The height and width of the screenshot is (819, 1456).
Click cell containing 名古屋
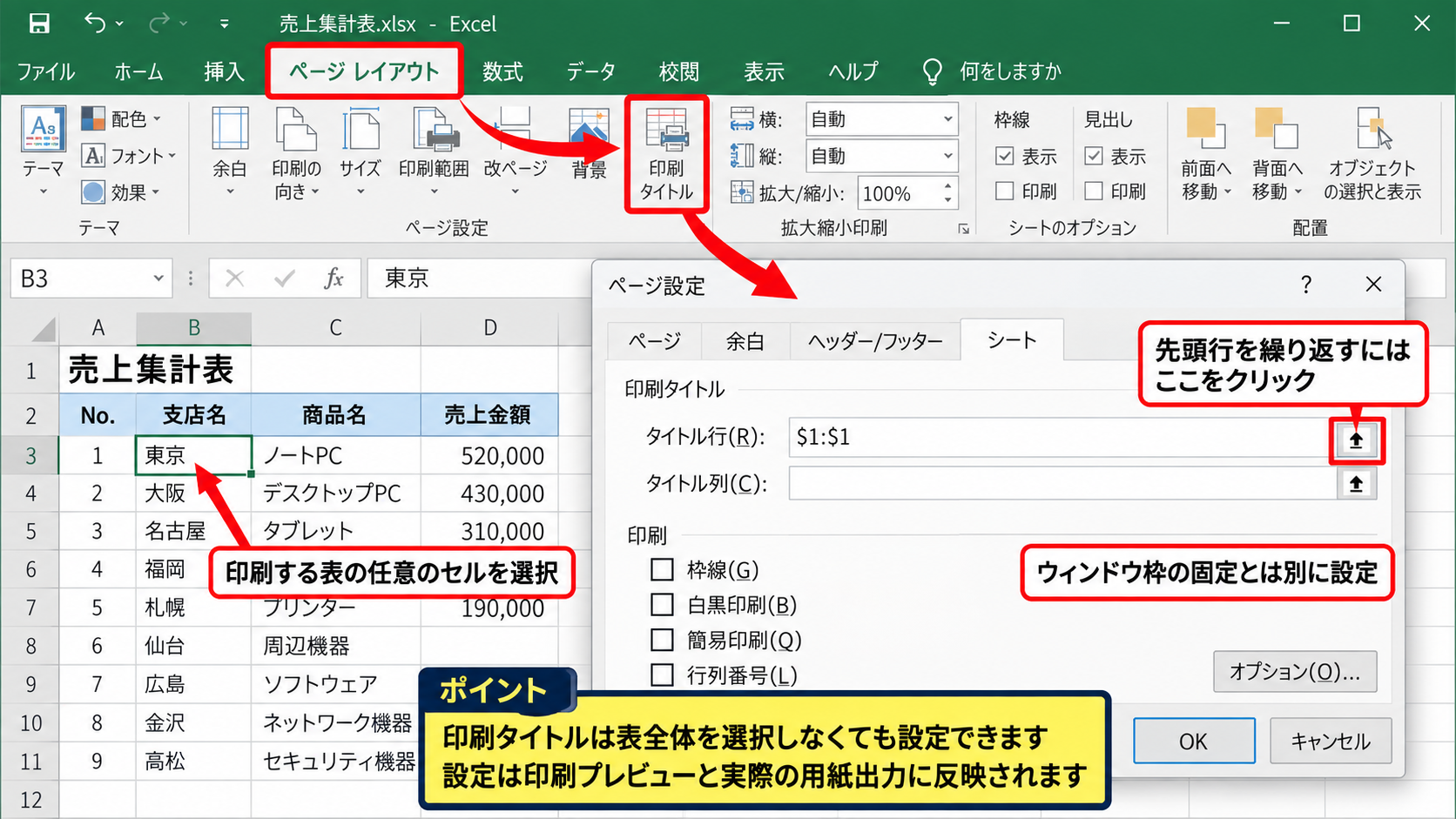(x=193, y=531)
